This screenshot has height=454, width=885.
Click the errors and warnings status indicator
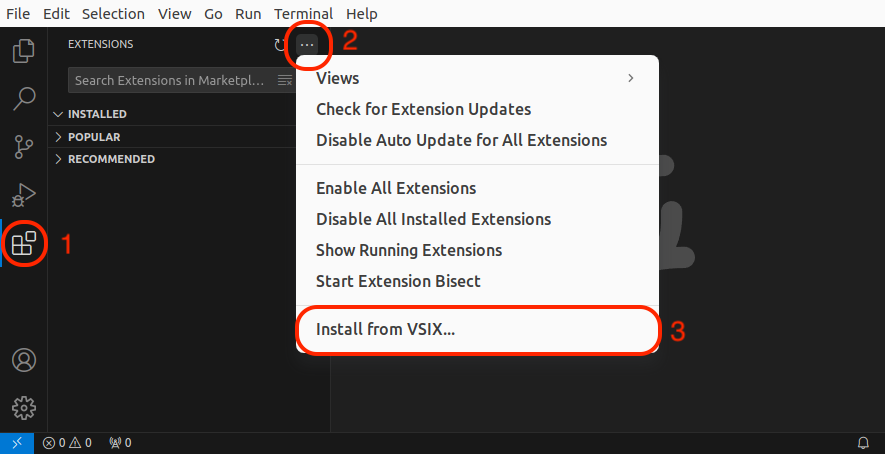pyautogui.click(x=67, y=443)
